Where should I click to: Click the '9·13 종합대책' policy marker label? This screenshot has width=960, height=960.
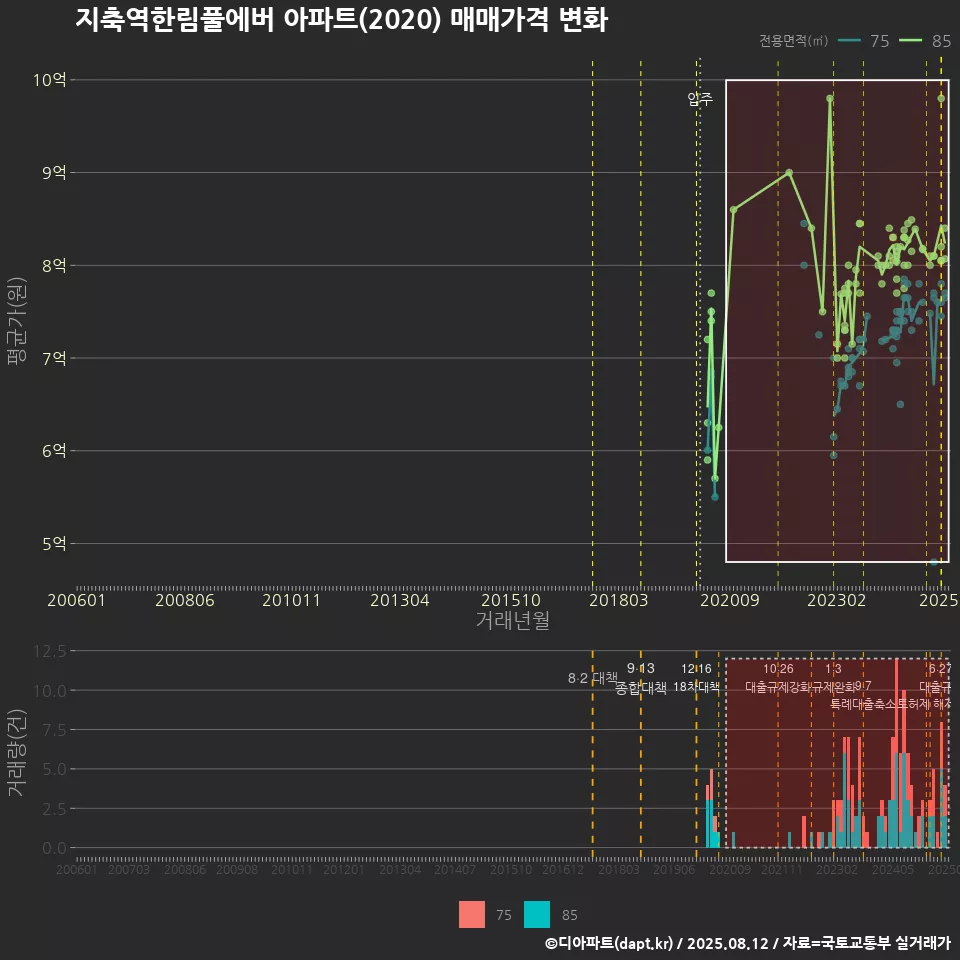(x=640, y=678)
